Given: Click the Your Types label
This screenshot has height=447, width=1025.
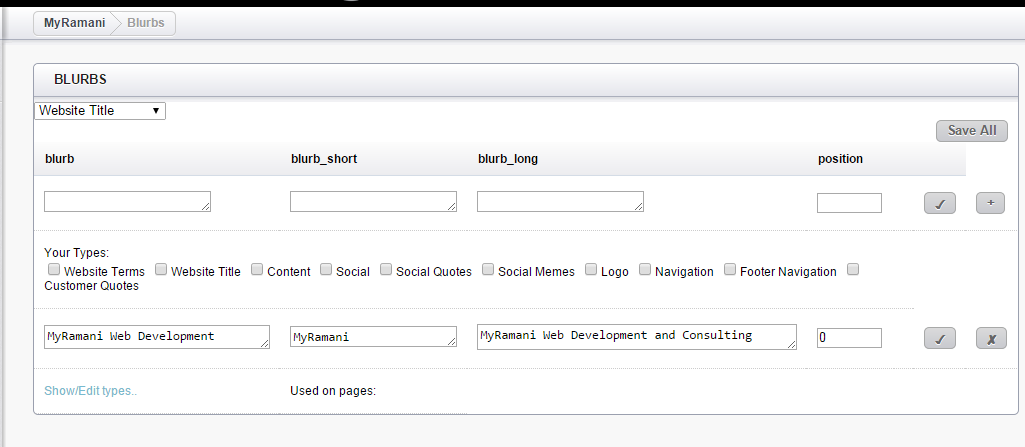Looking at the screenshot, I should (x=76, y=253).
